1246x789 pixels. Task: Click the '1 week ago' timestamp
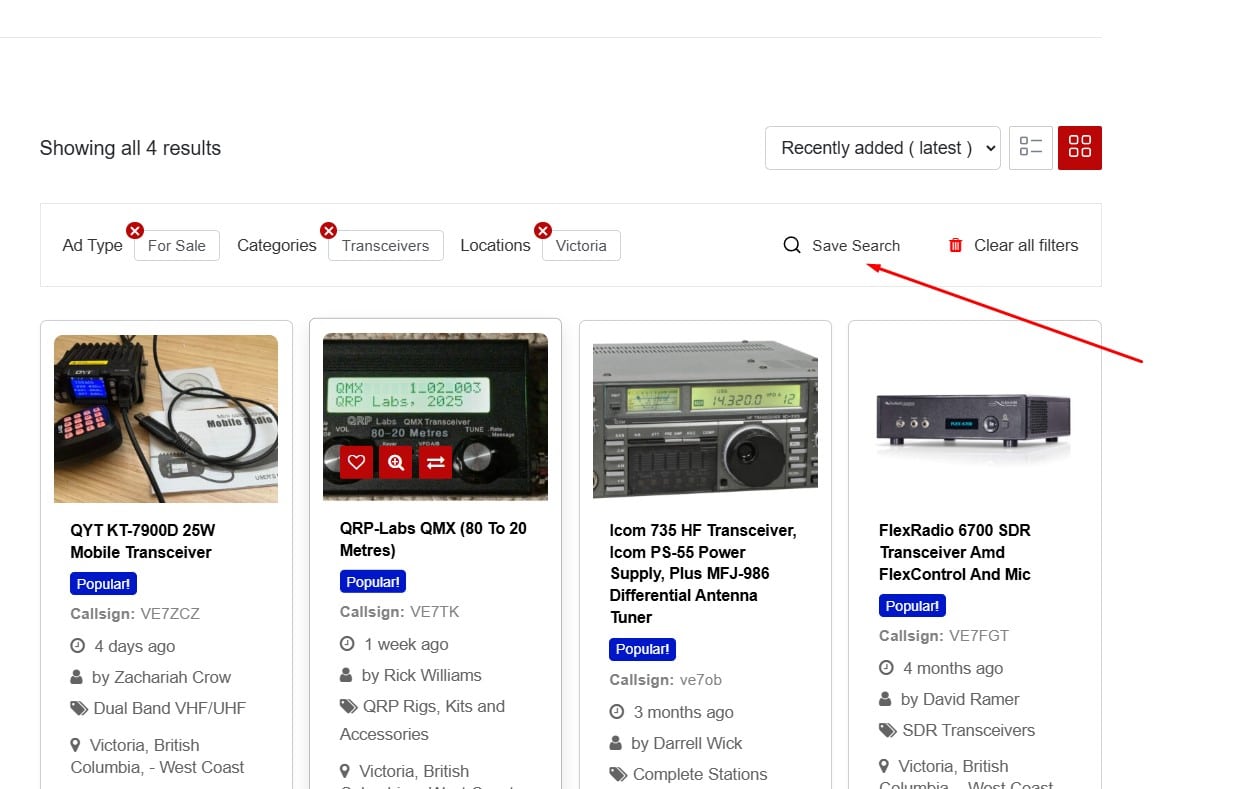pos(406,644)
